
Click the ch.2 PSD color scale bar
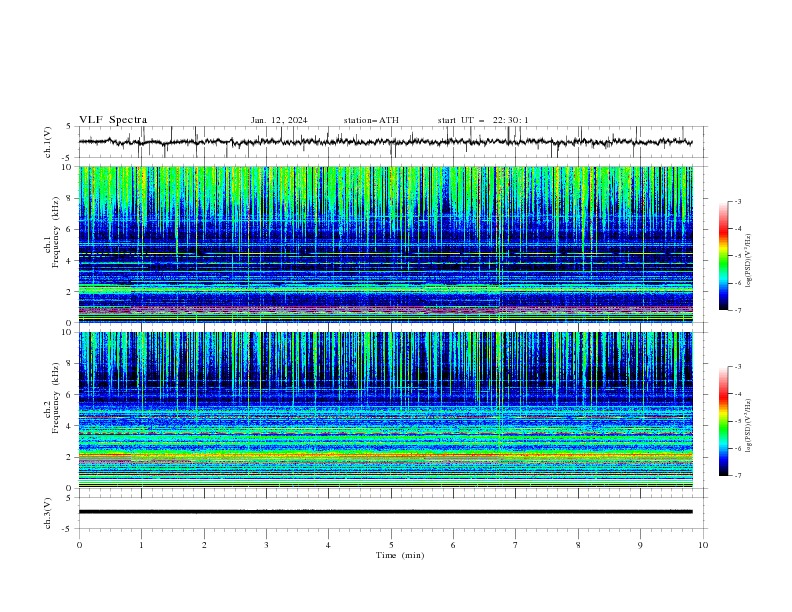pos(723,421)
